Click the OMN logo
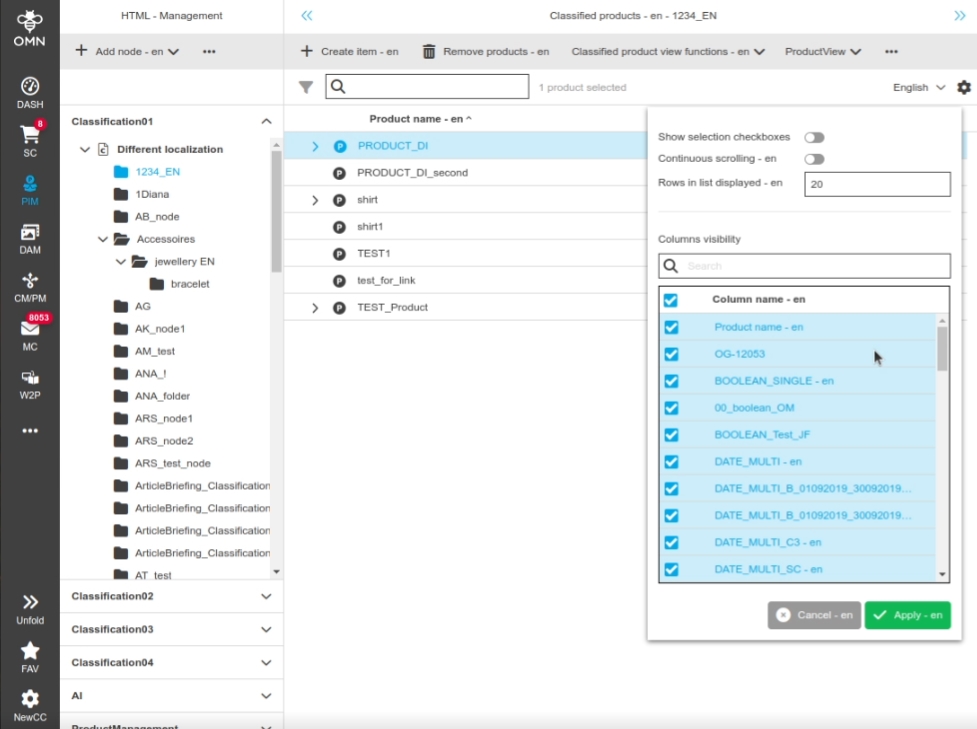Image resolution: width=977 pixels, height=729 pixels. tap(30, 28)
